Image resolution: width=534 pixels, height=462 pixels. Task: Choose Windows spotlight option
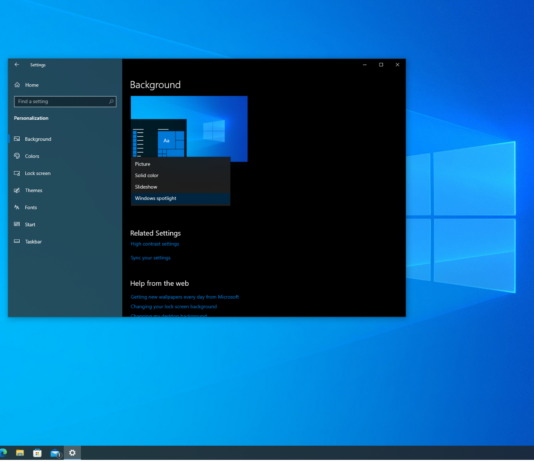(180, 198)
